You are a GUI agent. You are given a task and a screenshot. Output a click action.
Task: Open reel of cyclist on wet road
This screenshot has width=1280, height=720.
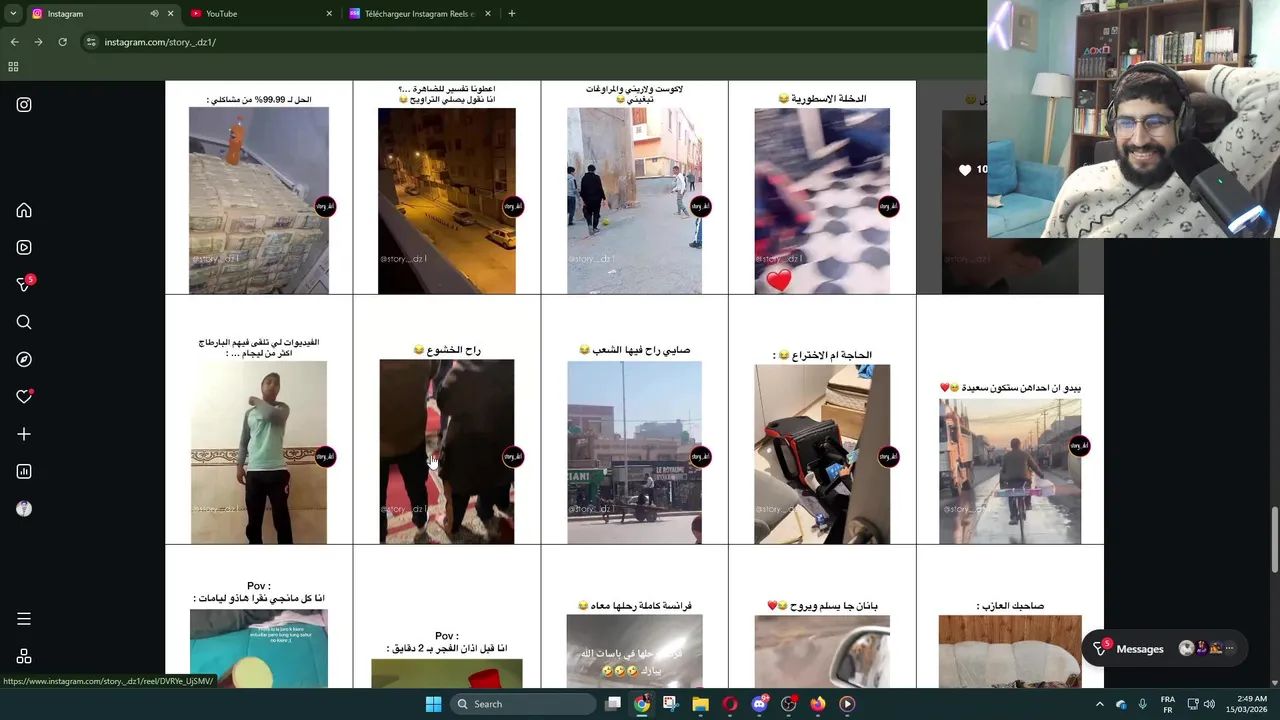coord(1010,421)
